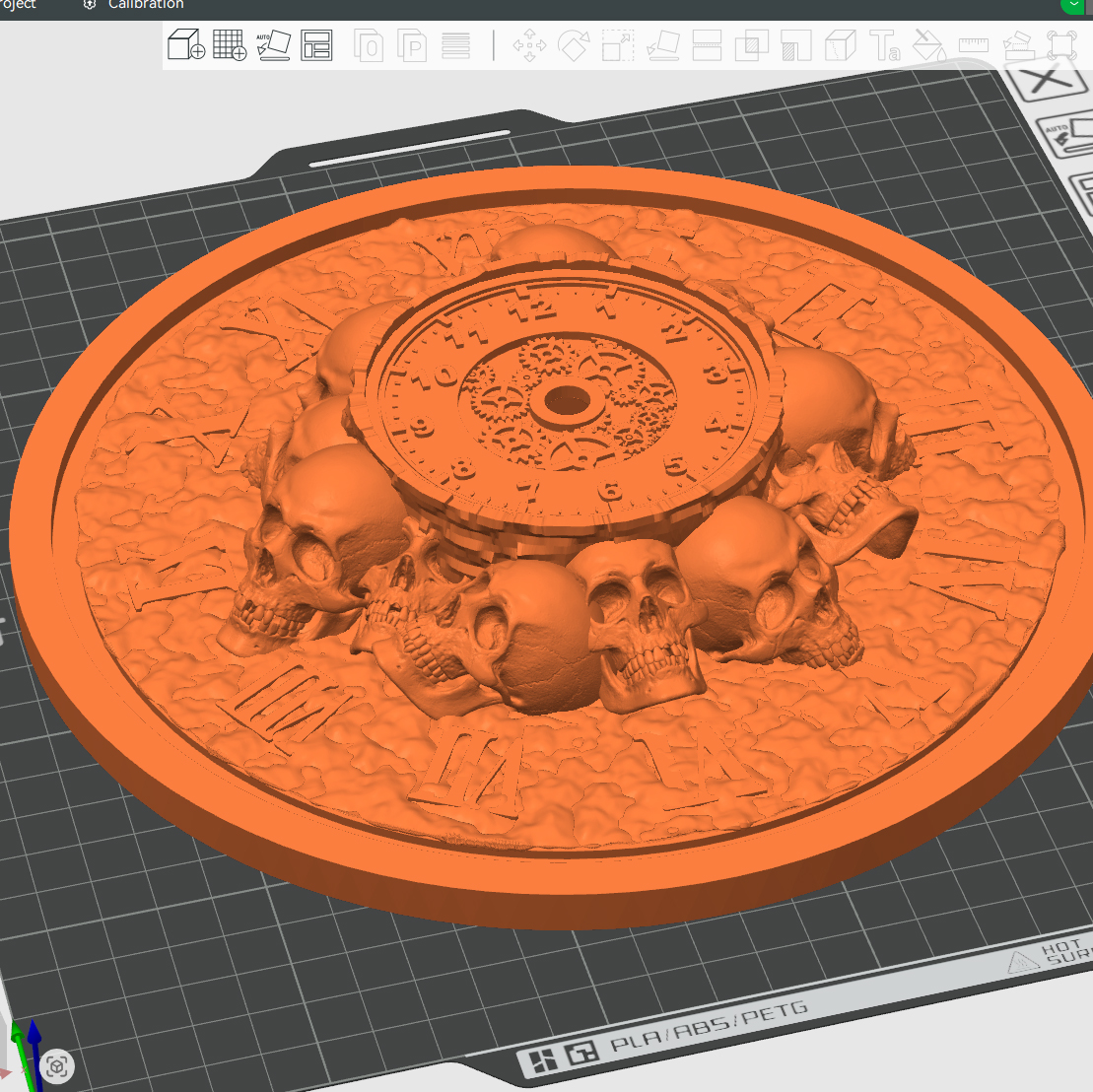Click the gear icon beside Calibration
This screenshot has width=1093, height=1092.
(x=90, y=4)
